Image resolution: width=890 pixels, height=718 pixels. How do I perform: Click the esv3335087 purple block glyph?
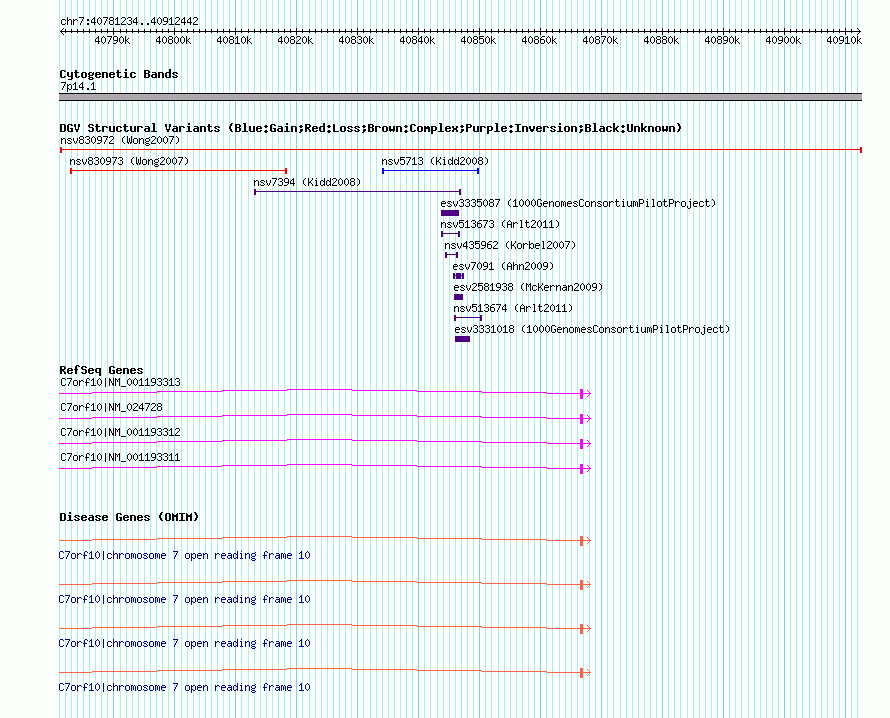click(x=450, y=213)
